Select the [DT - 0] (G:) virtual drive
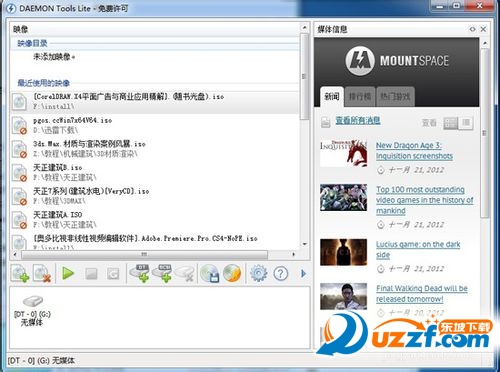 coord(32,311)
